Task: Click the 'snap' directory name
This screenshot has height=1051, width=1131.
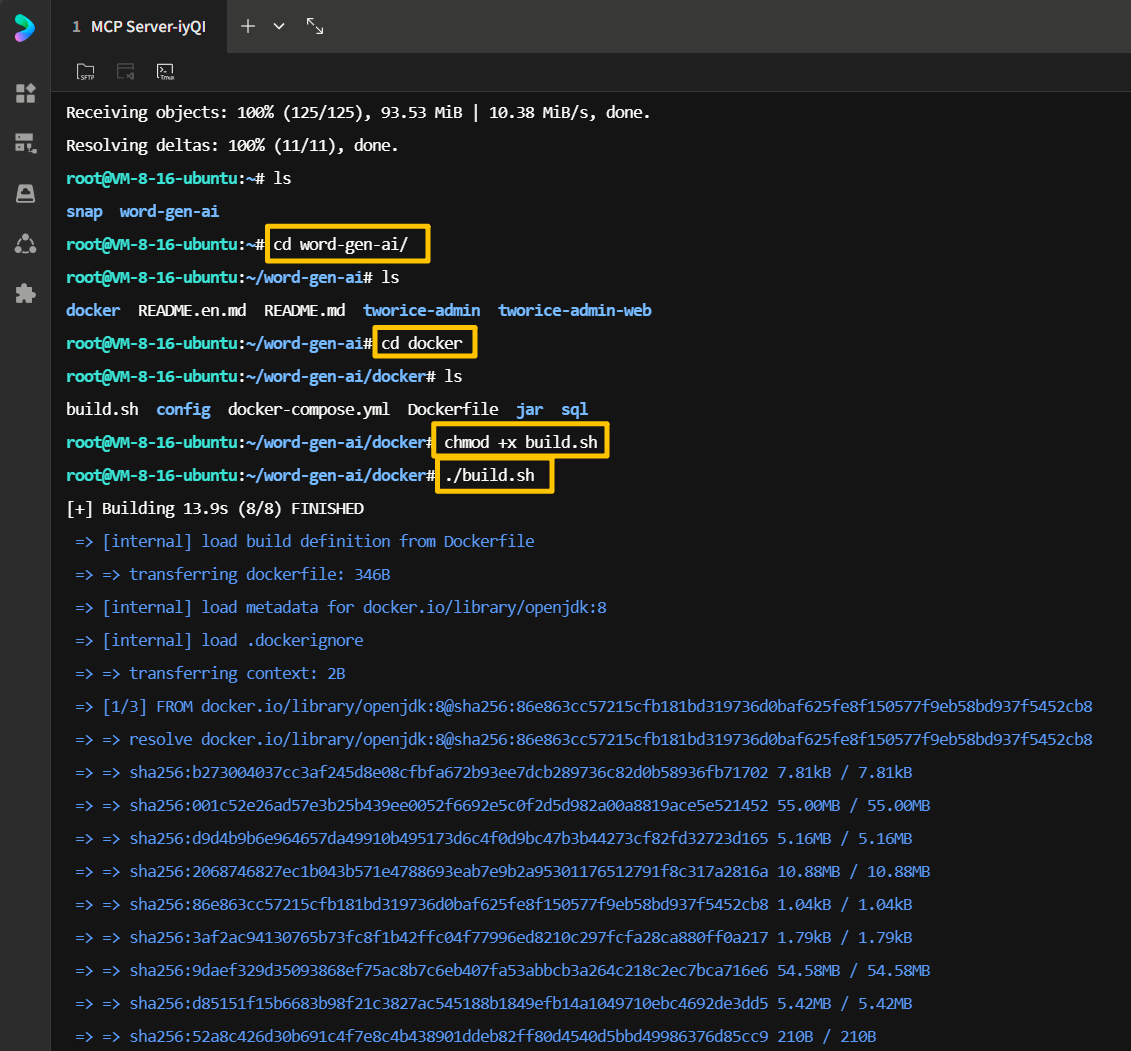Action: (x=84, y=211)
